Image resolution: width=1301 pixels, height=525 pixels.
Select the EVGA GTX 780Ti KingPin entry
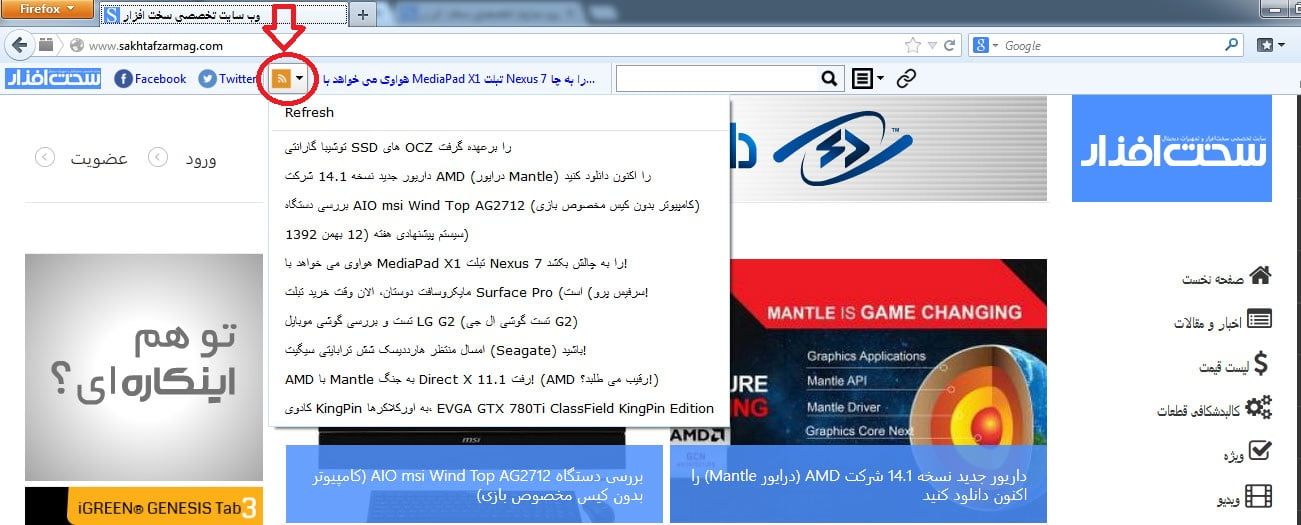499,408
